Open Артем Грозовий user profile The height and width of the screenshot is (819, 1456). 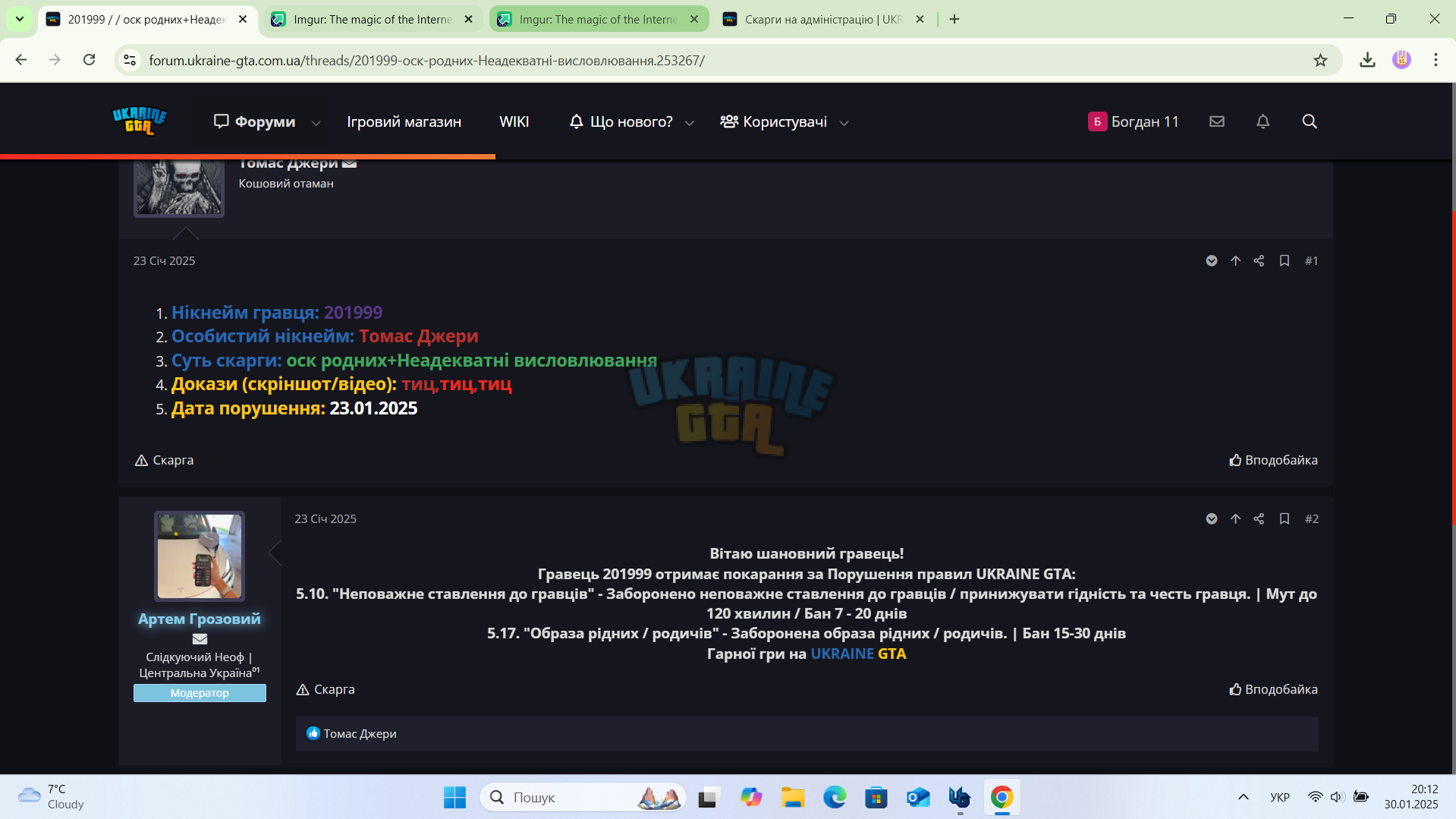(x=199, y=619)
